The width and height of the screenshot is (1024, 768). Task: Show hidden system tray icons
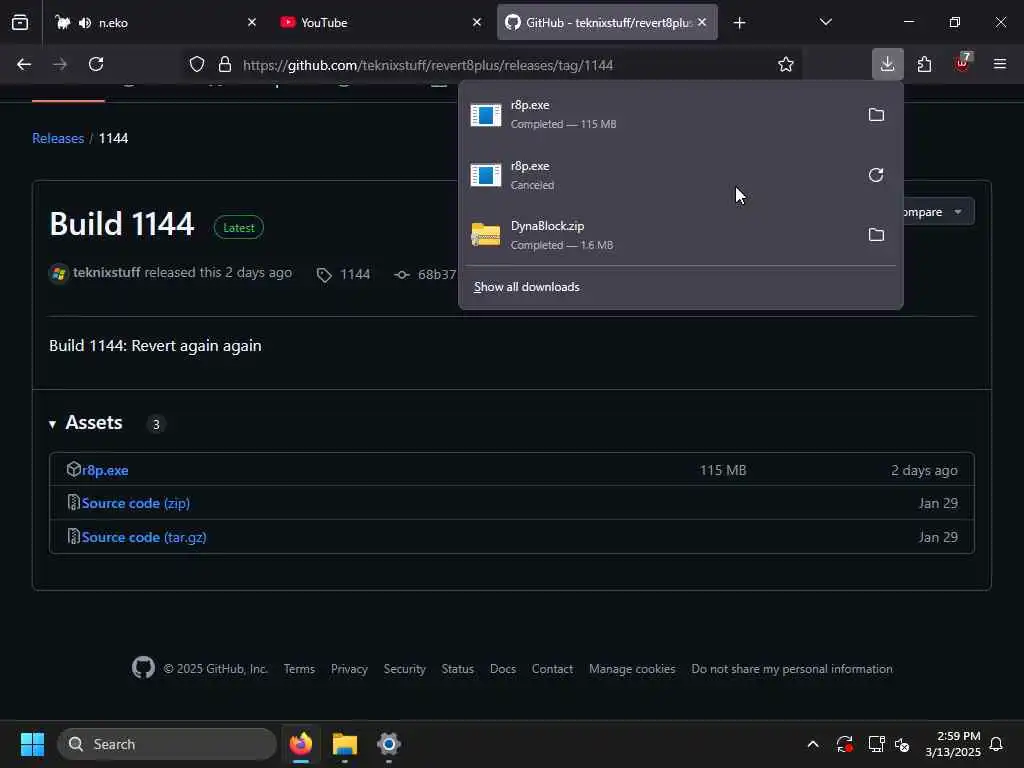[812, 744]
